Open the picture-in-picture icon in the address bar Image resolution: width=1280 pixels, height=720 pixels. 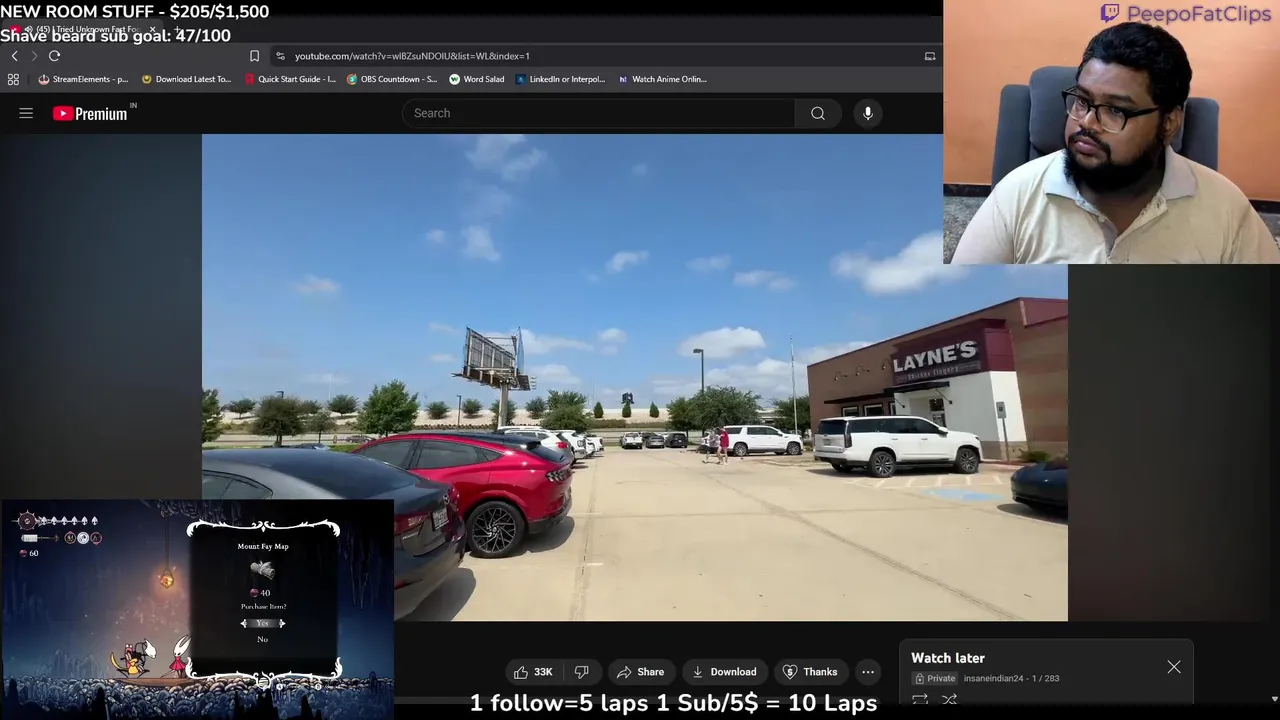(x=930, y=56)
